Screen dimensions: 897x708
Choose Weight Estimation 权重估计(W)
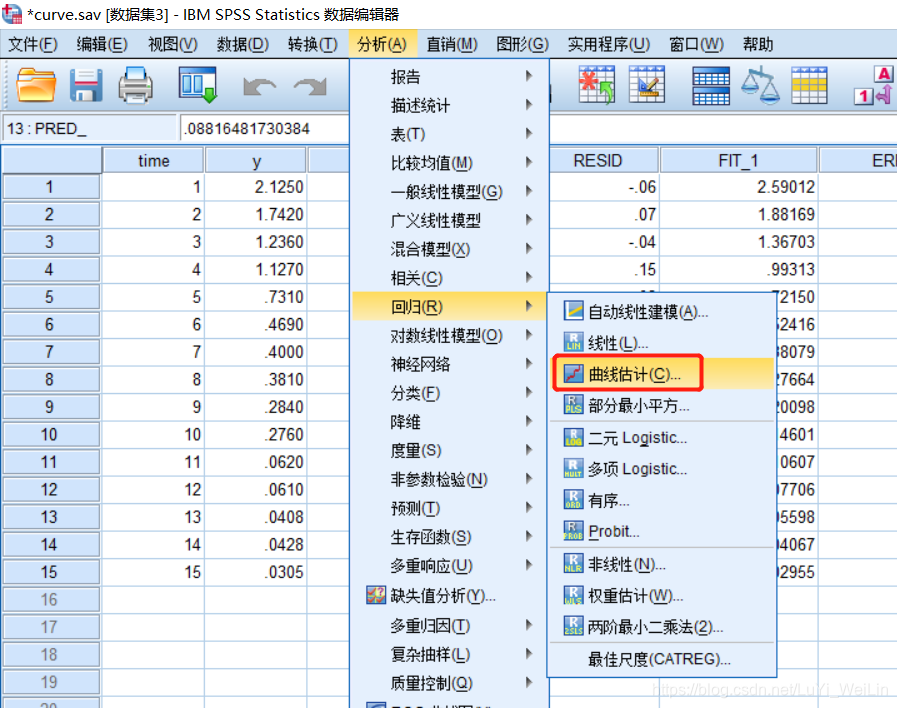tap(662, 596)
